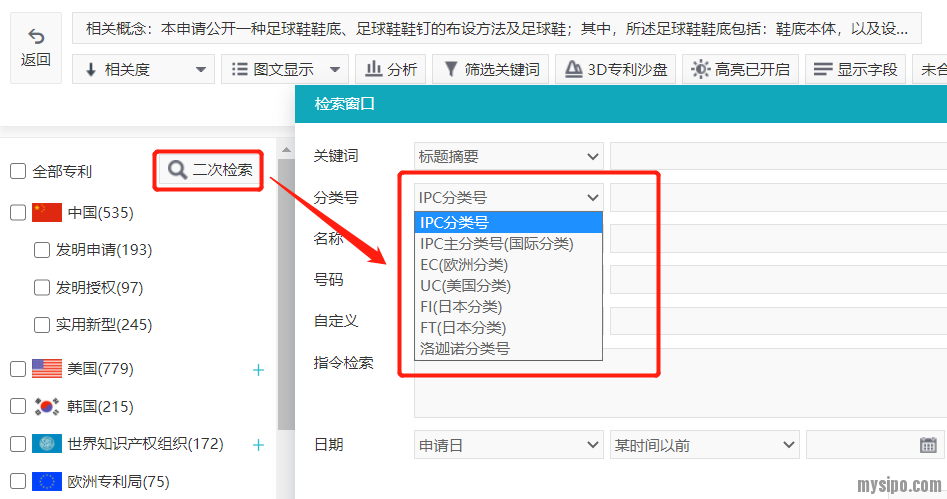This screenshot has width=947, height=499.
Task: Click the 显示字段 display fields button
Action: click(x=855, y=70)
